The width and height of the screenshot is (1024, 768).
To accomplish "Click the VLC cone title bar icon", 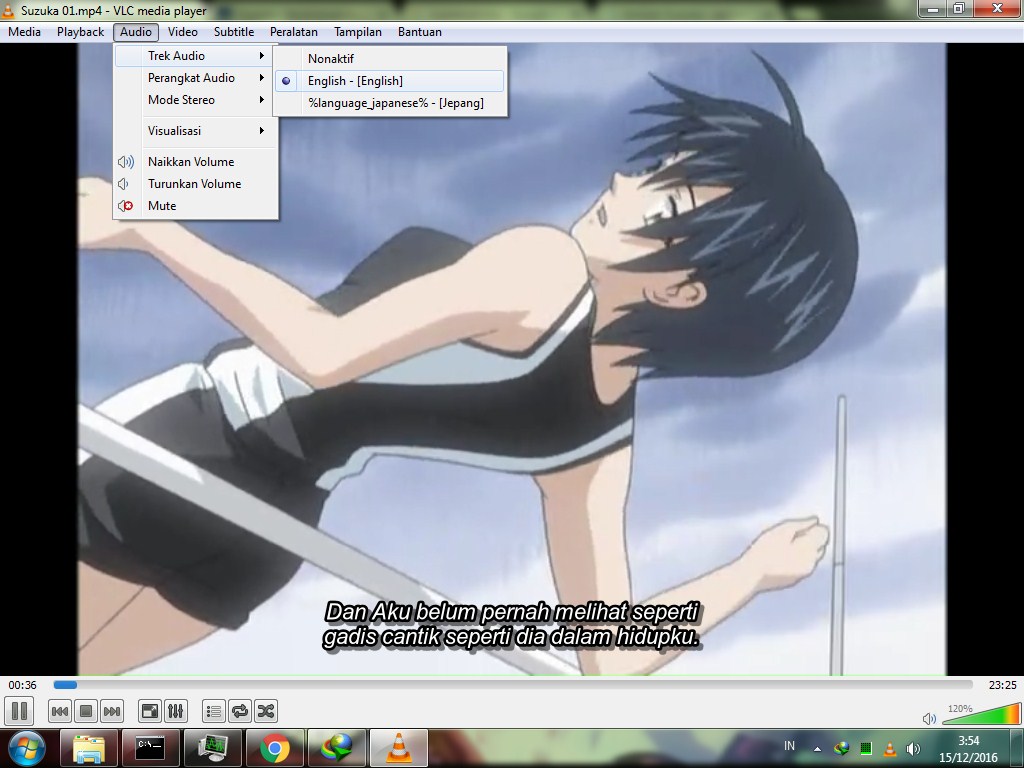I will click(x=8, y=10).
